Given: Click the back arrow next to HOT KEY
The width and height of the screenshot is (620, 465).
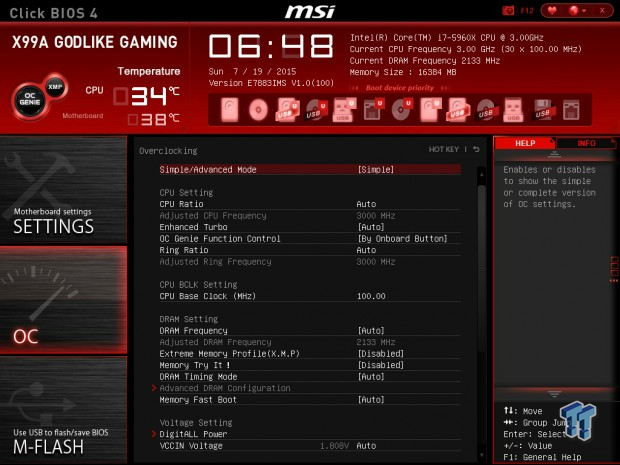Looking at the screenshot, I should [476, 149].
